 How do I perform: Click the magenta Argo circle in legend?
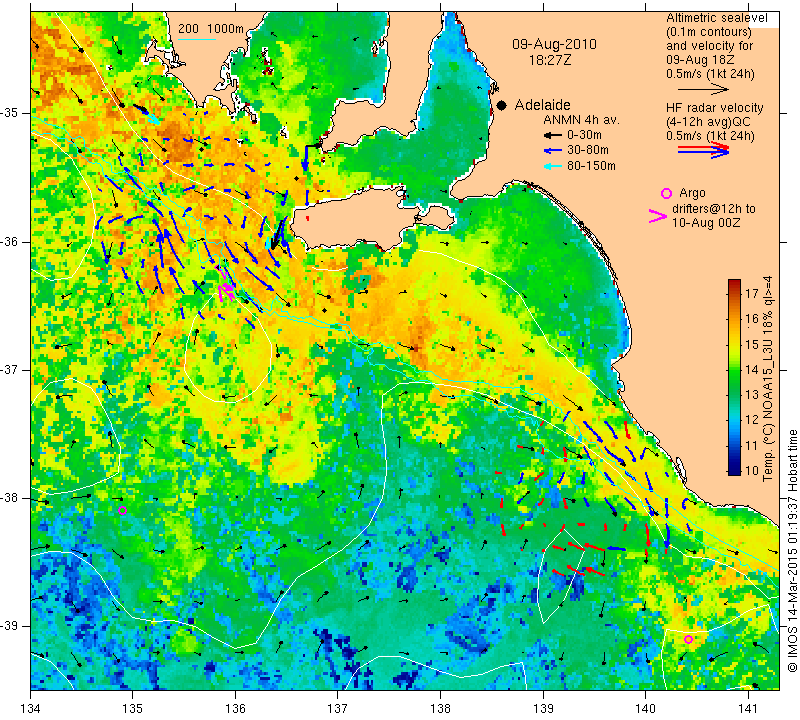[x=666, y=193]
